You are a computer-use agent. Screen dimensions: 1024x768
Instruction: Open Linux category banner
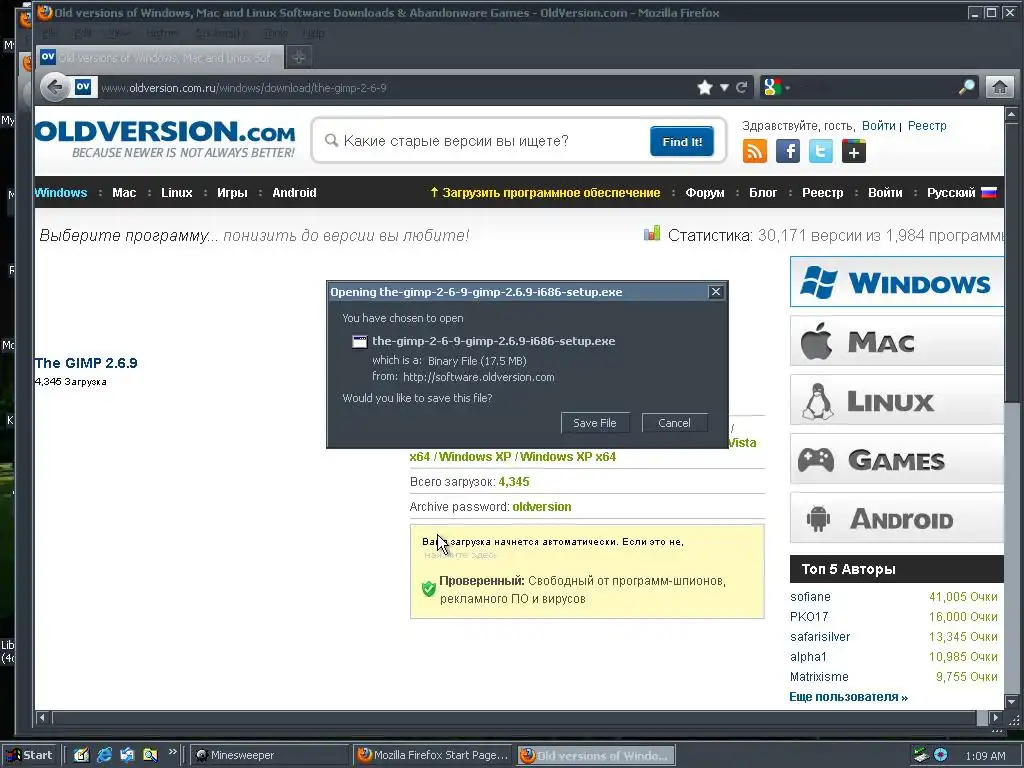[896, 400]
